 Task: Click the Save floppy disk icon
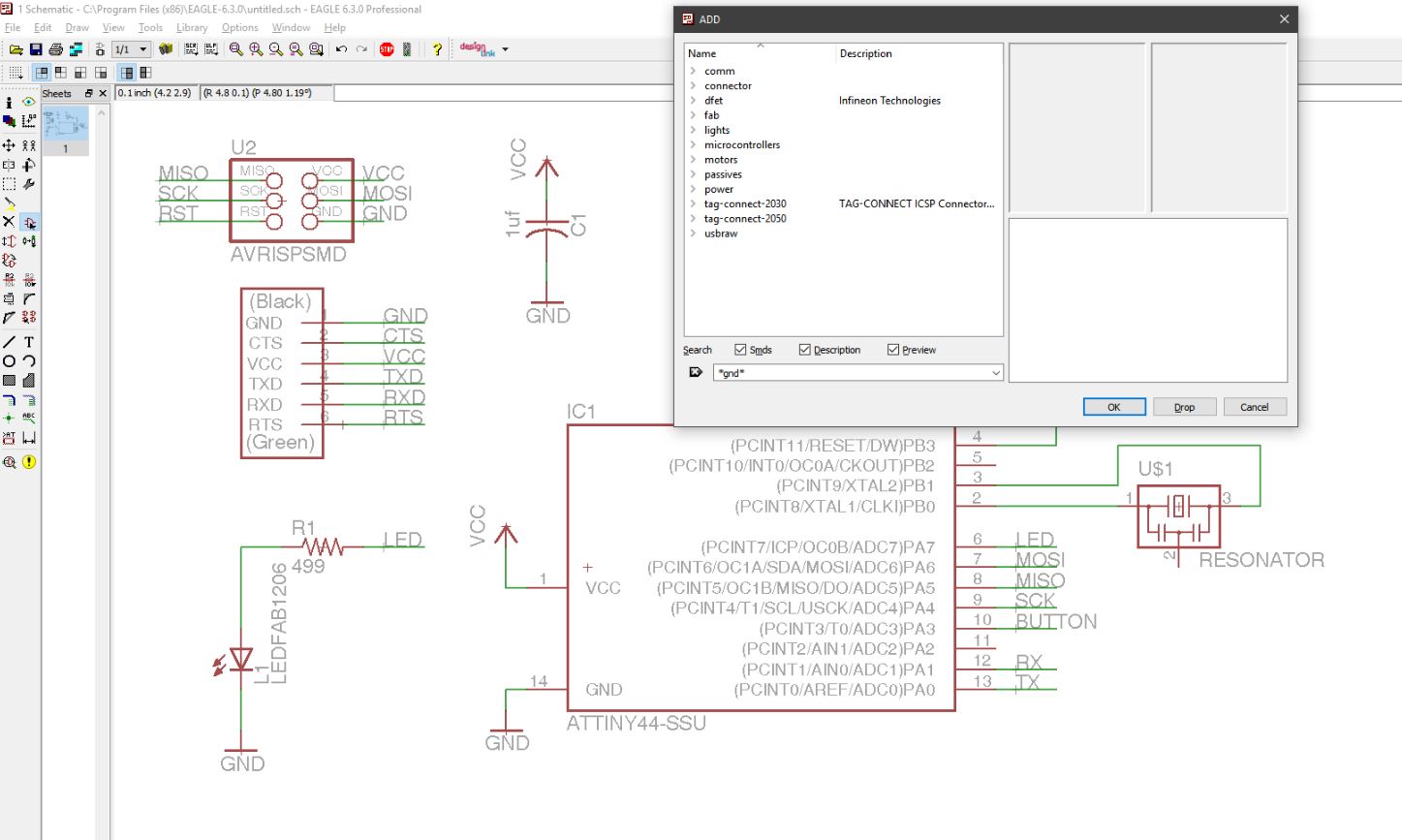(x=36, y=49)
